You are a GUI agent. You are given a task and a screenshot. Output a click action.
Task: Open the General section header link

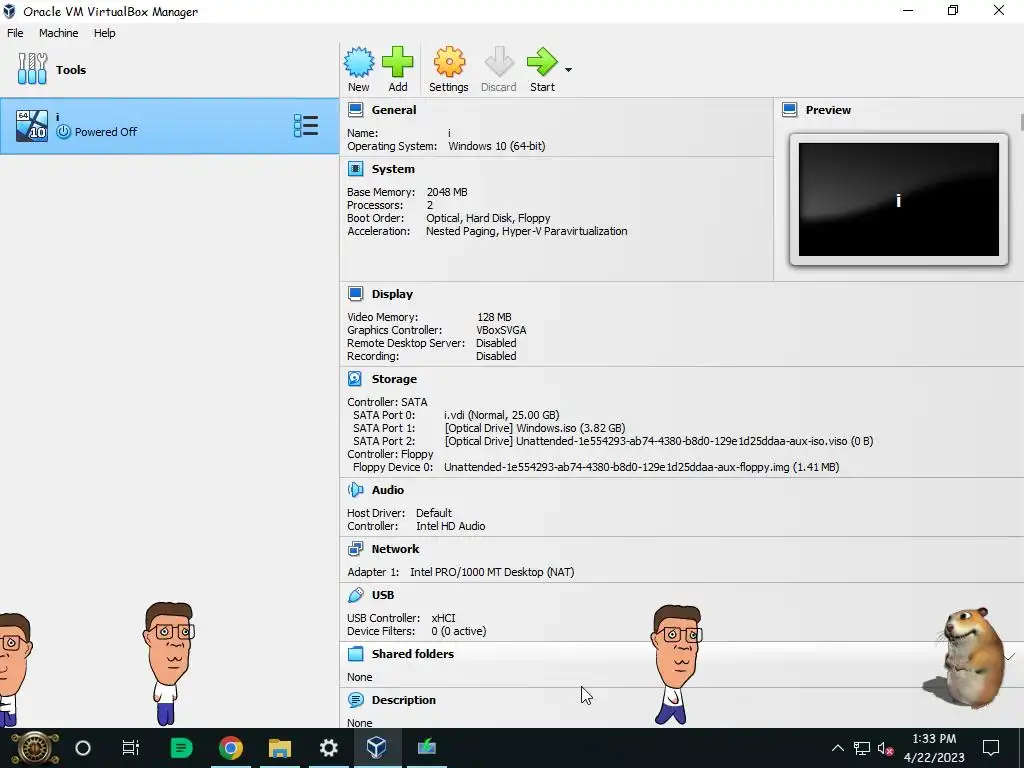tap(394, 110)
